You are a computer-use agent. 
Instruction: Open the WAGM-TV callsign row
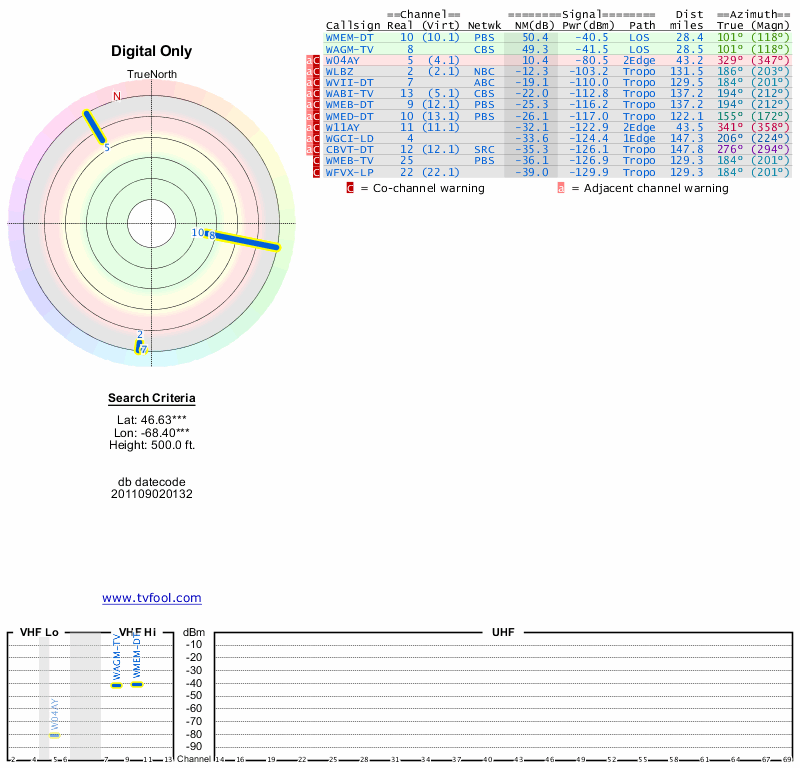point(350,49)
